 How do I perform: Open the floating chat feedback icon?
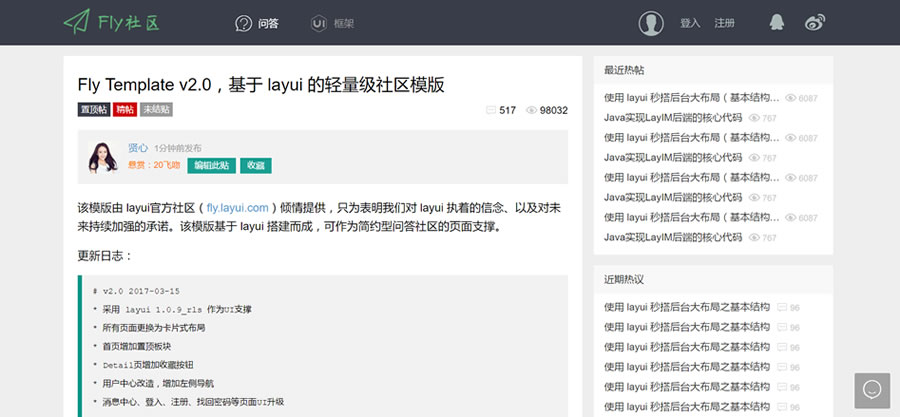(x=872, y=390)
